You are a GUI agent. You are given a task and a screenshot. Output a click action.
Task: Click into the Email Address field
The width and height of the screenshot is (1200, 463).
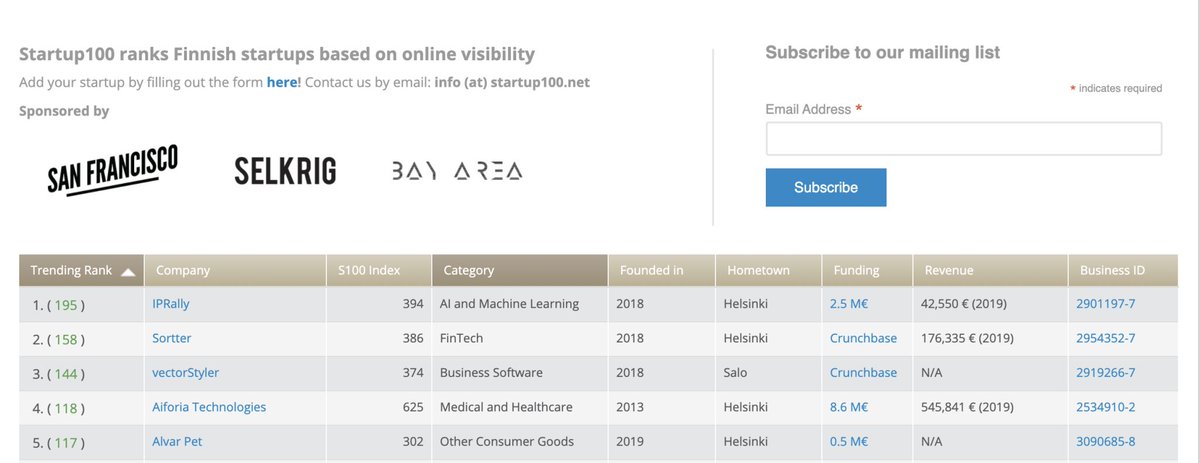tap(963, 139)
